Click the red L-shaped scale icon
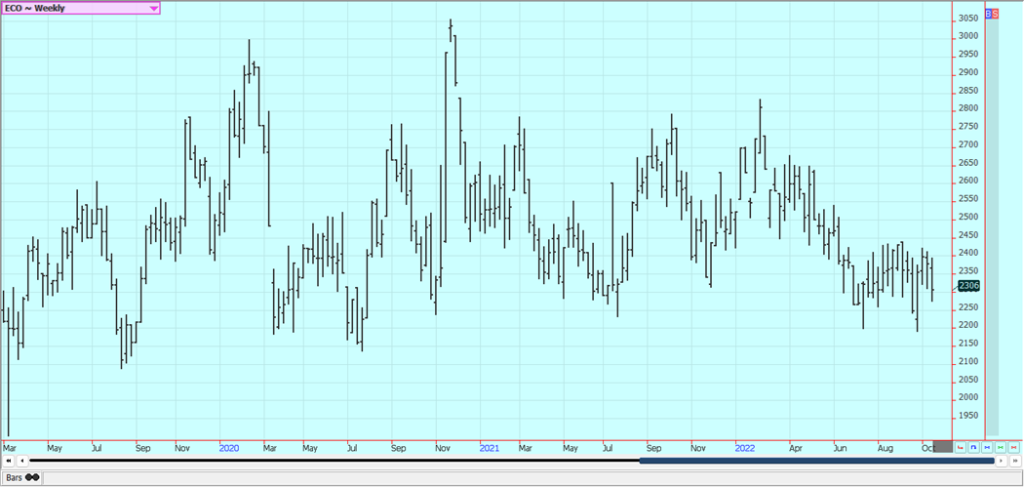This screenshot has width=1024, height=487. point(960,447)
